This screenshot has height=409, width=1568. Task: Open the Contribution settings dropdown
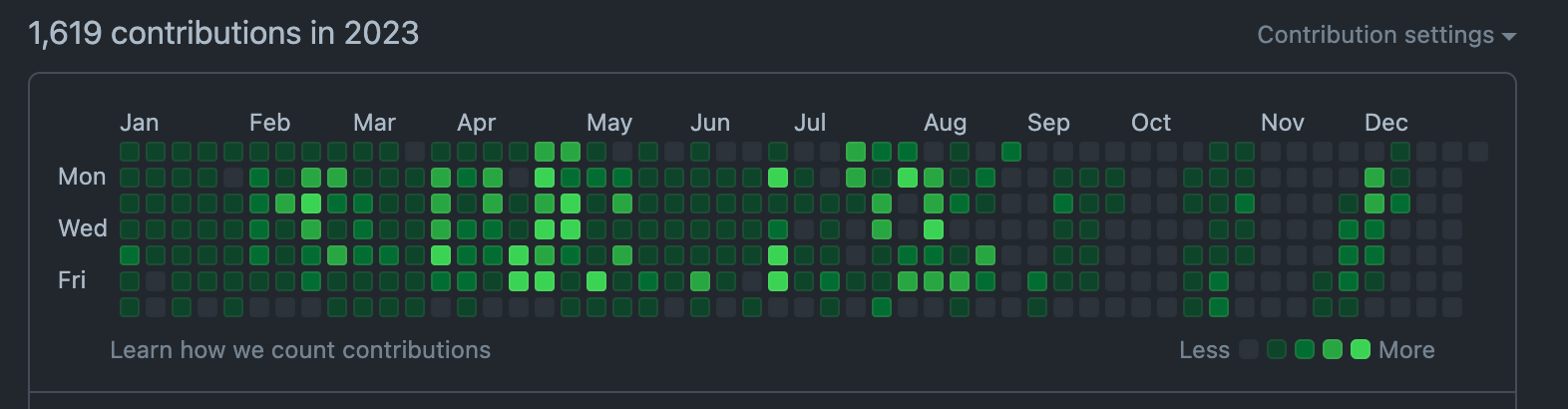coord(1386,35)
